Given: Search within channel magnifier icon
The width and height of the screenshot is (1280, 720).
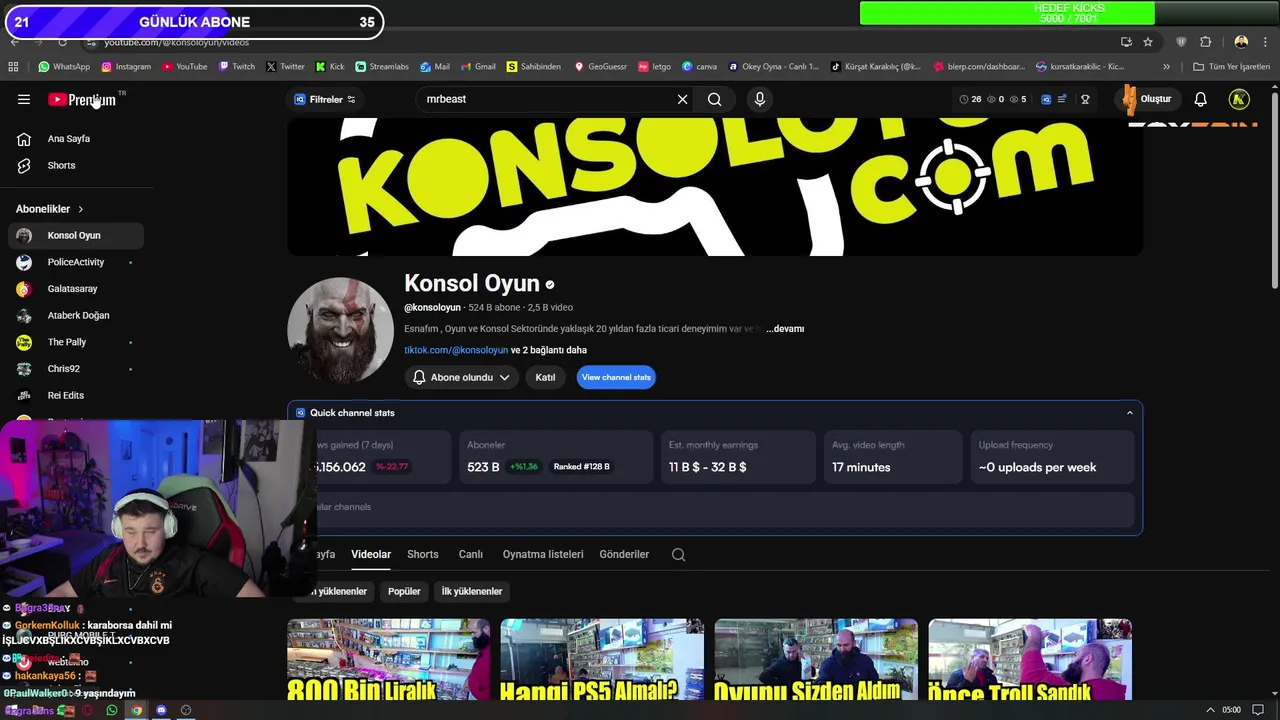Looking at the screenshot, I should (x=679, y=554).
